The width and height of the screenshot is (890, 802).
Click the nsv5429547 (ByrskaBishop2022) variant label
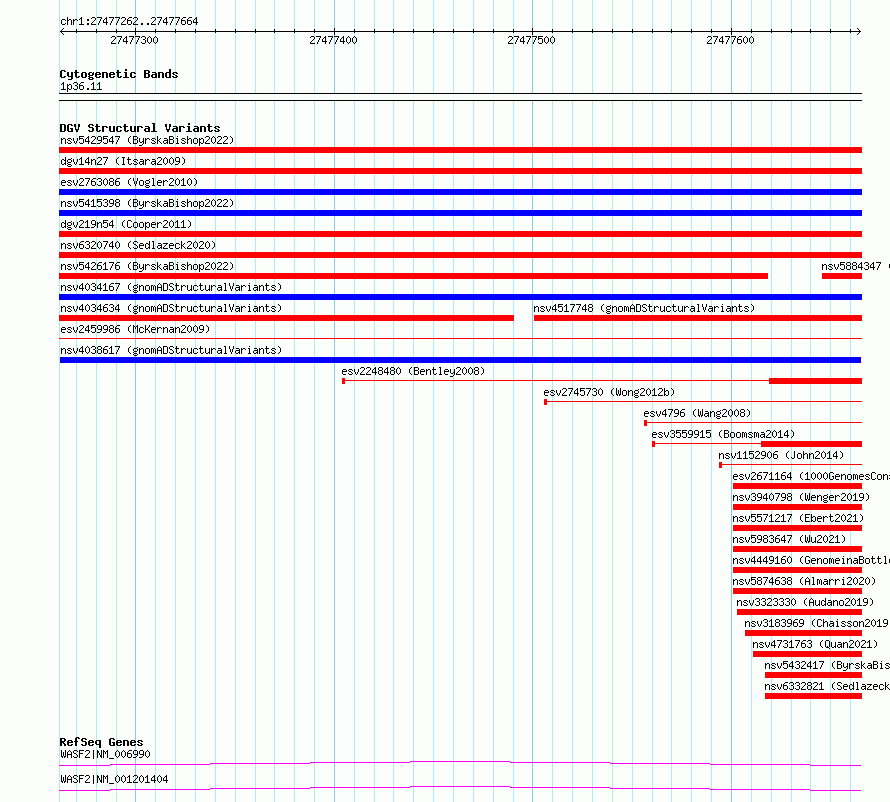(147, 140)
